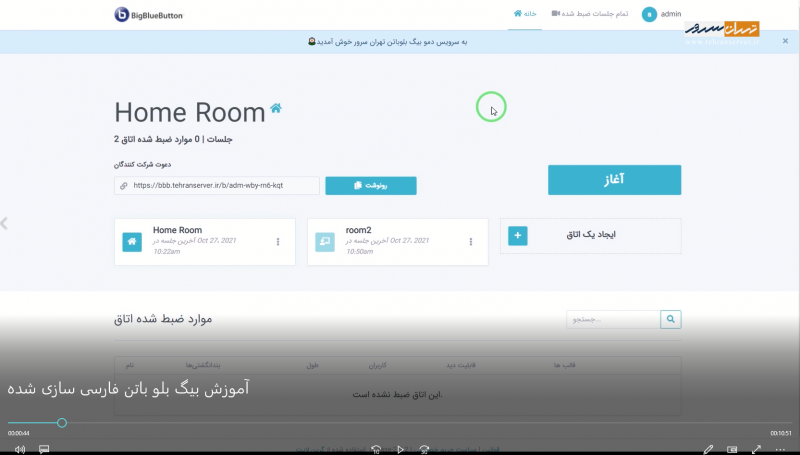Viewport: 800px width, 455px height.
Task: Click the plus icon to create room
Action: click(x=517, y=236)
